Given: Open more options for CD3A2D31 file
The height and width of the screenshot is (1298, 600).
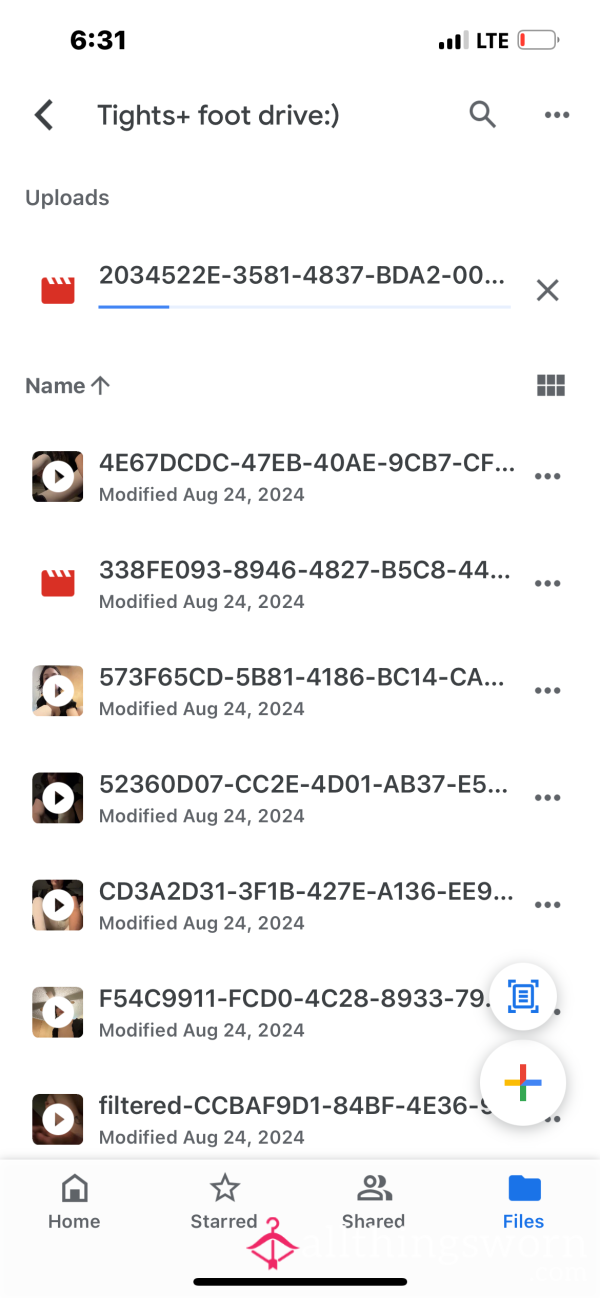Looking at the screenshot, I should pos(548,905).
